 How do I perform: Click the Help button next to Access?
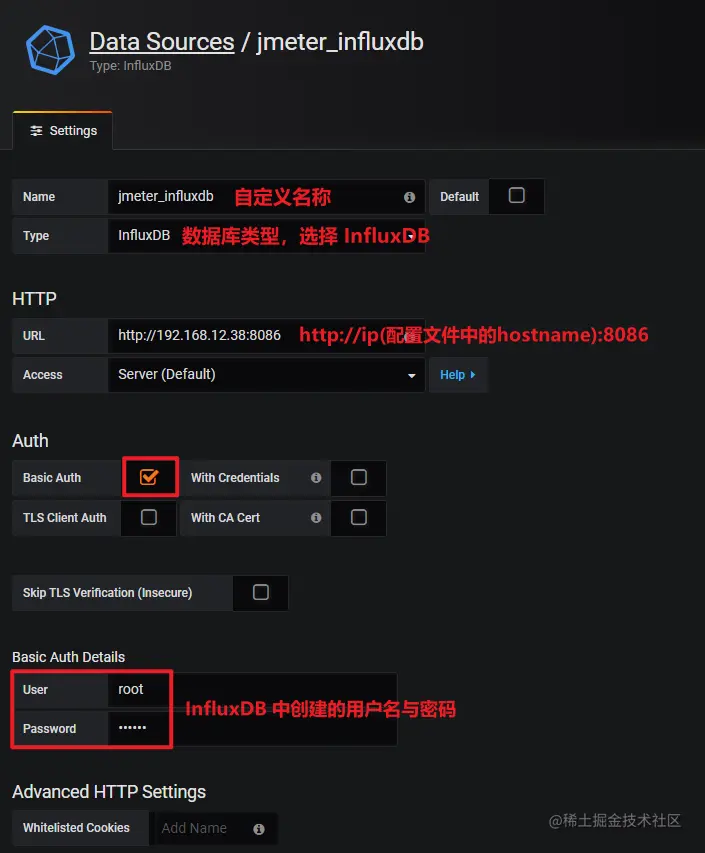point(458,375)
